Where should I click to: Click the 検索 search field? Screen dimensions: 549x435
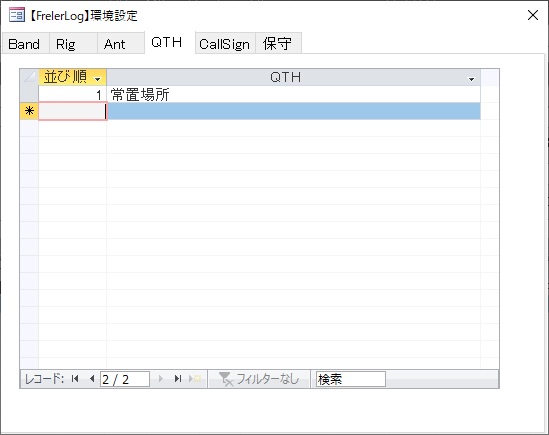[350, 379]
